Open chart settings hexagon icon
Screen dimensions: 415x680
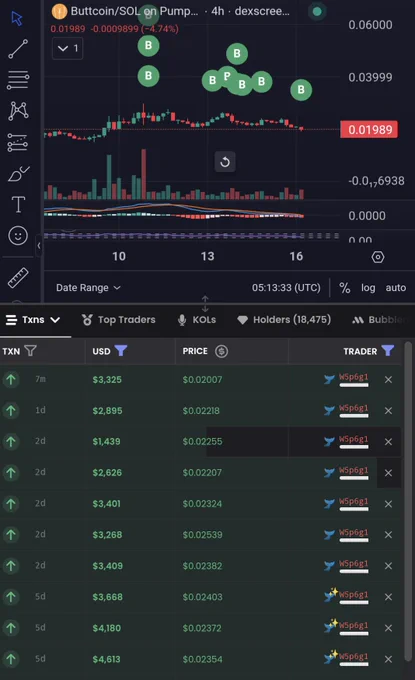coord(378,257)
